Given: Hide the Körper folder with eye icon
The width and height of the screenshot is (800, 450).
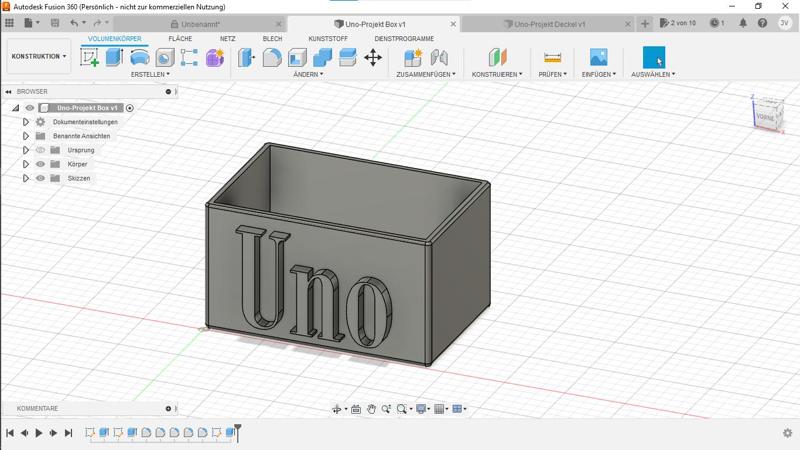Looking at the screenshot, I should (x=41, y=164).
